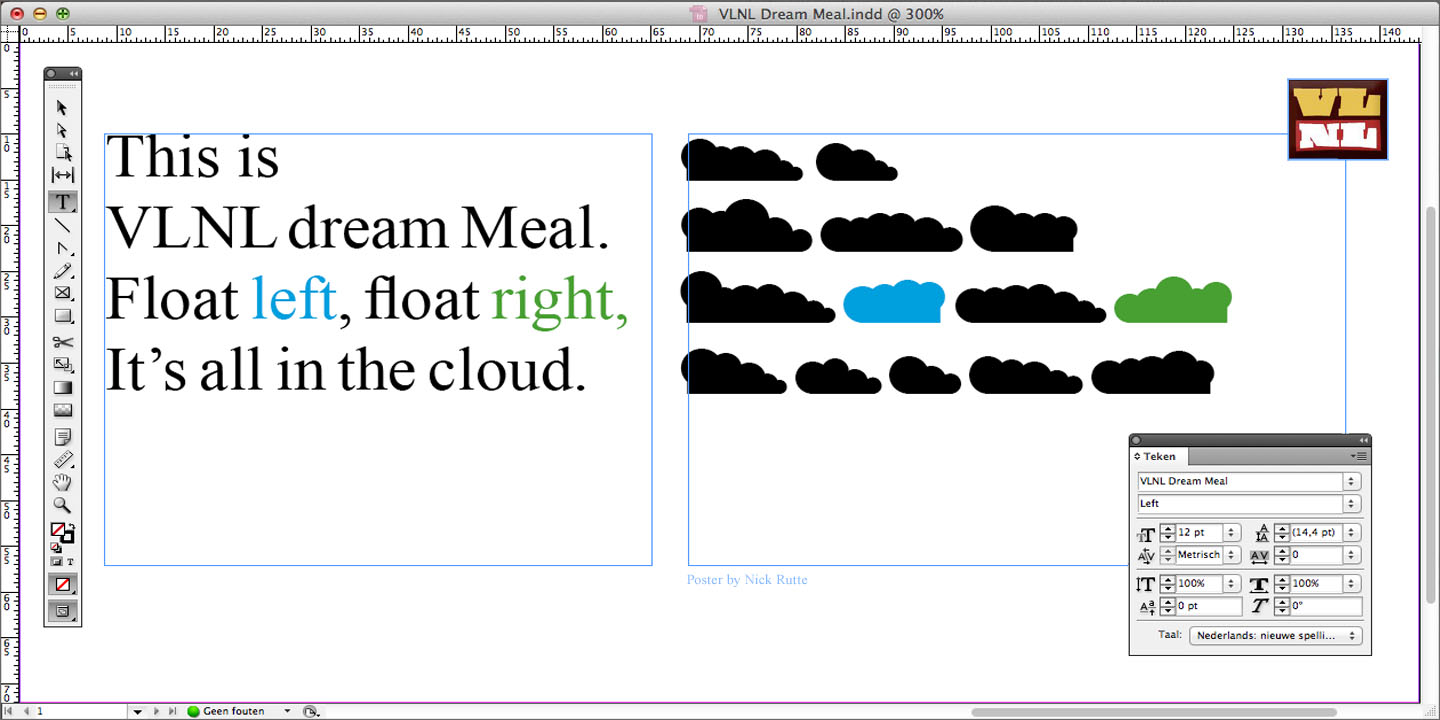
Task: Click the Apply None color swatch
Action: click(x=62, y=585)
